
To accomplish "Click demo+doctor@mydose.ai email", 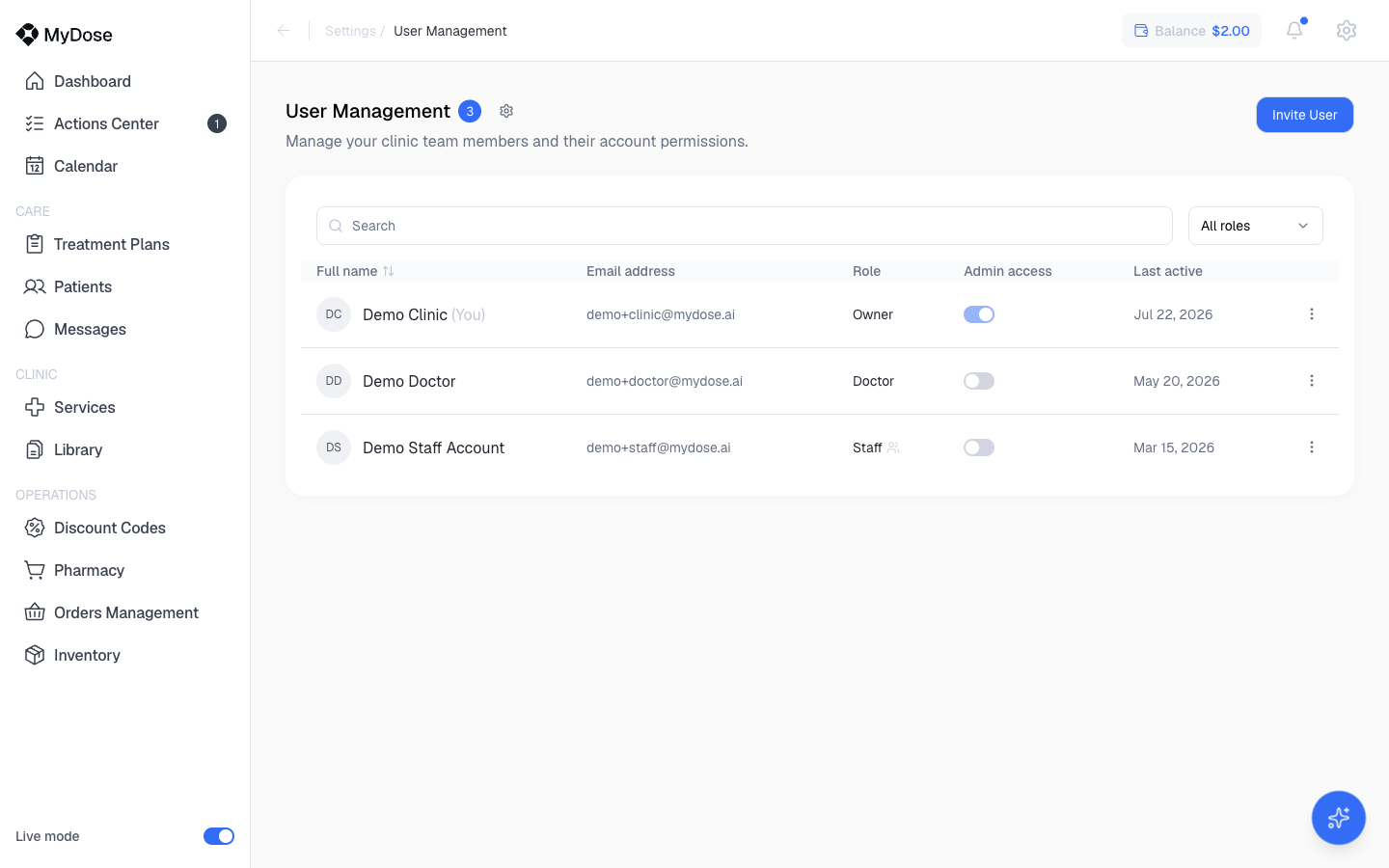I will tap(665, 381).
